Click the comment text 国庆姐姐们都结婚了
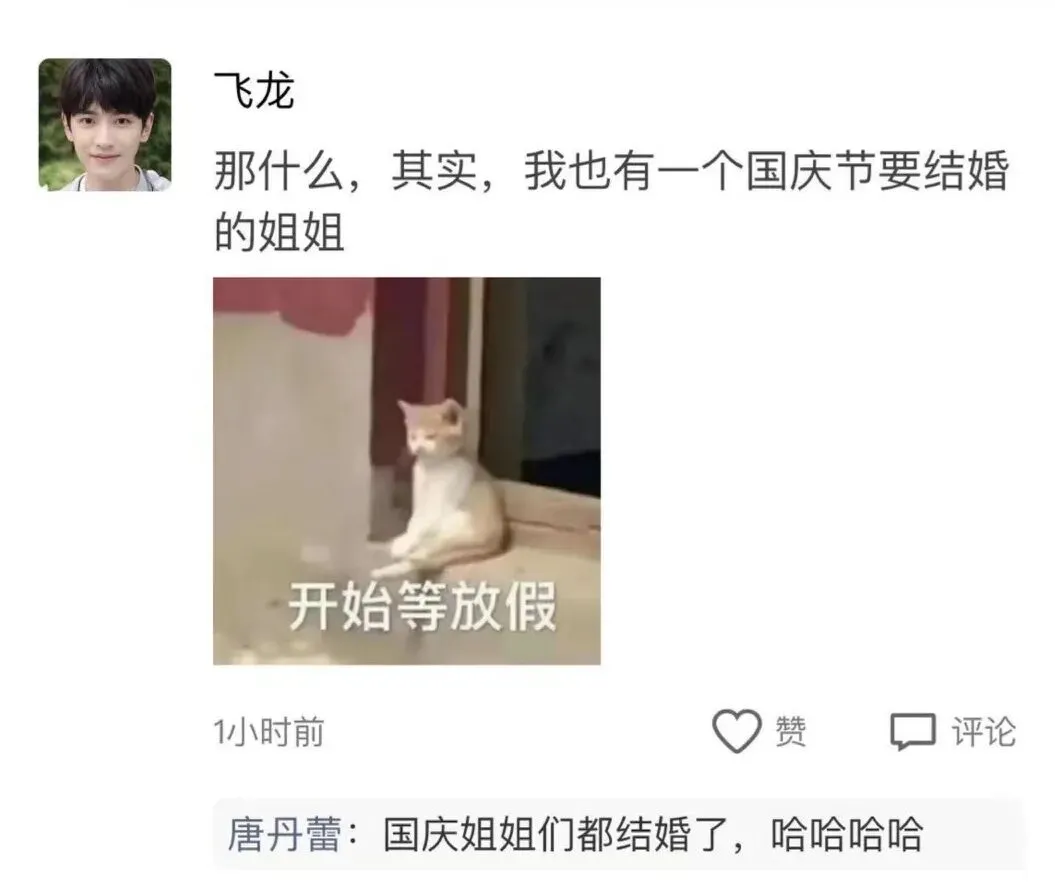Image resolution: width=1055 pixels, height=894 pixels. pos(561,835)
